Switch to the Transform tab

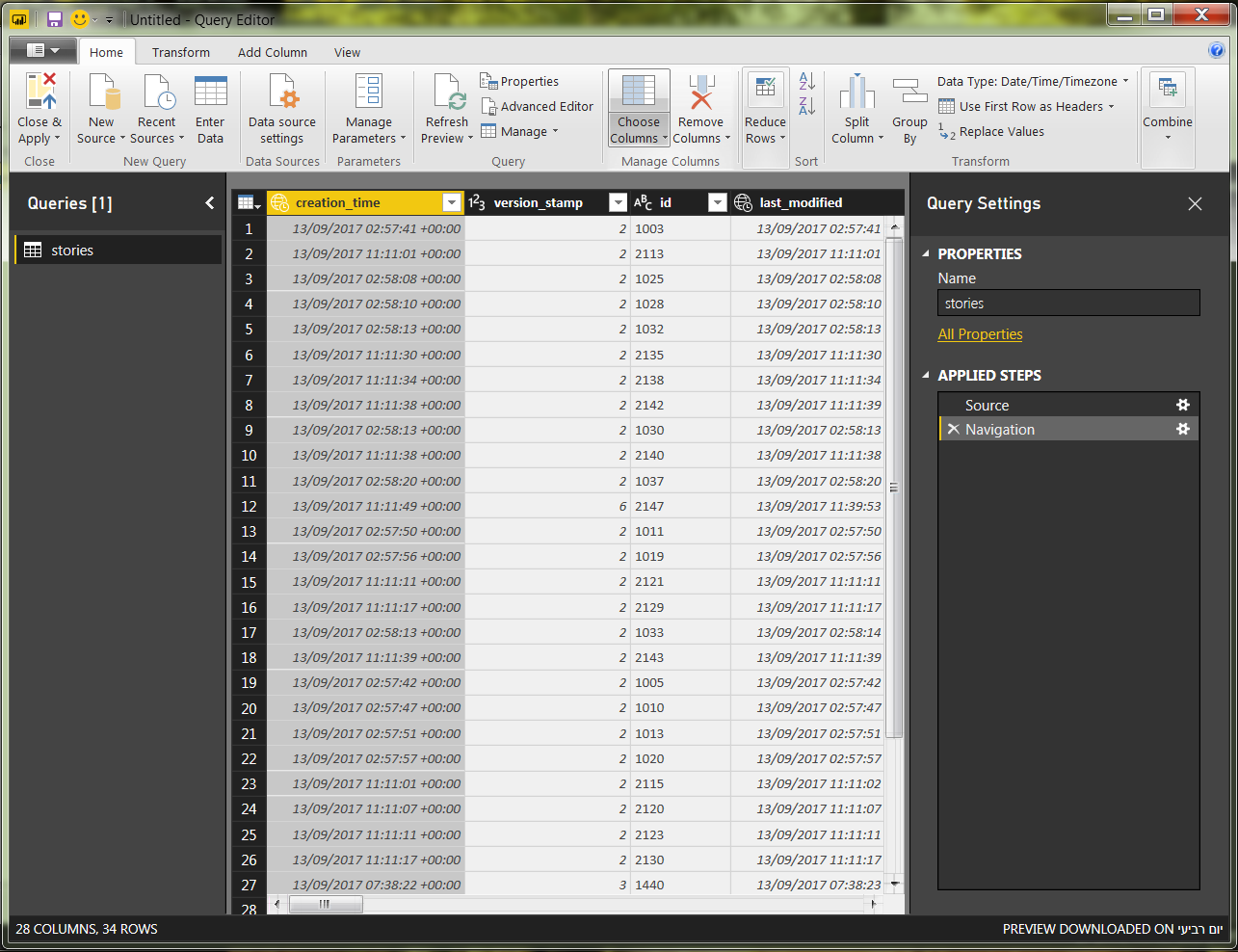pyautogui.click(x=180, y=53)
